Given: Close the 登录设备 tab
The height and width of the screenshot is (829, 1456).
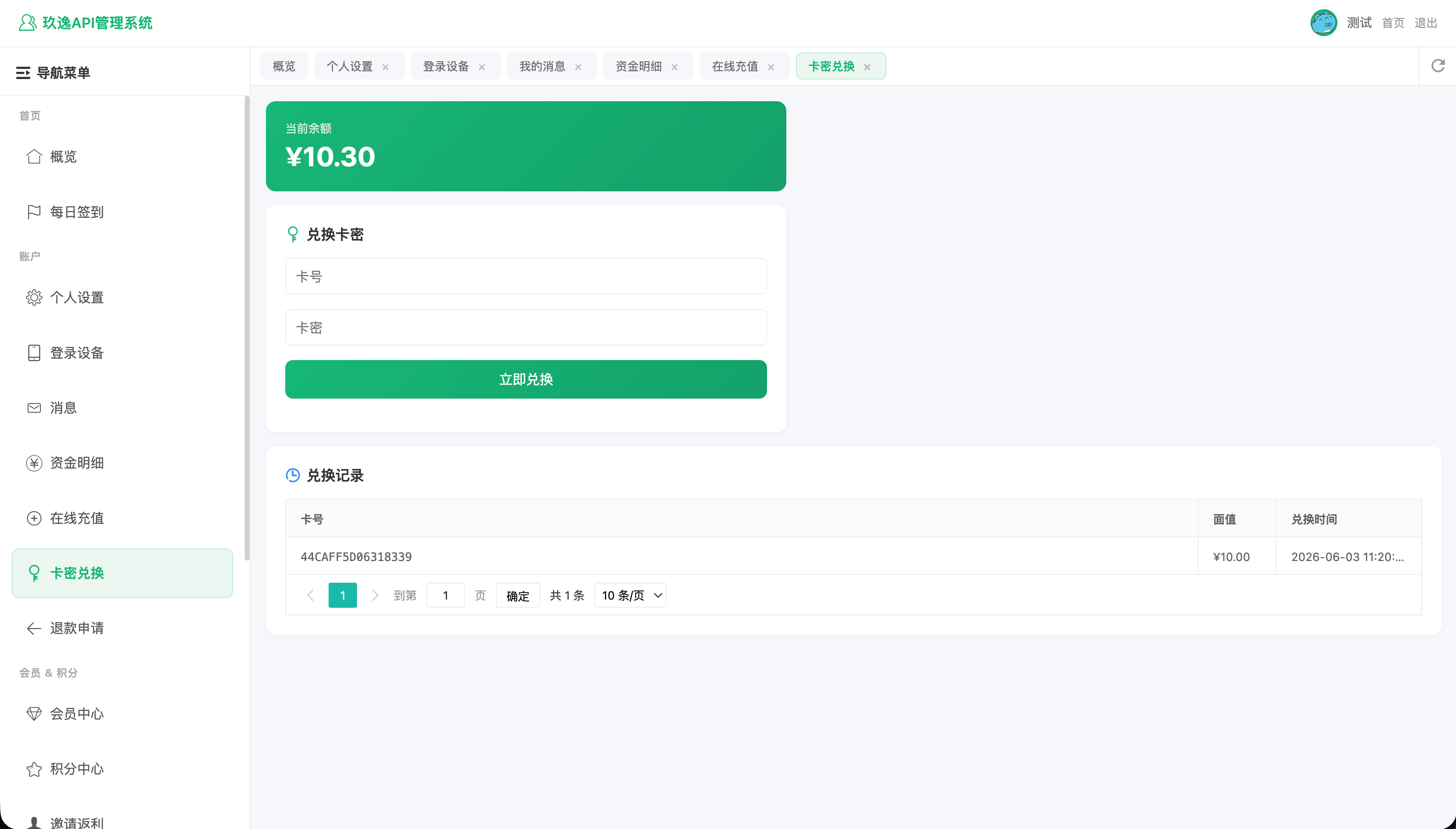Looking at the screenshot, I should coord(482,67).
